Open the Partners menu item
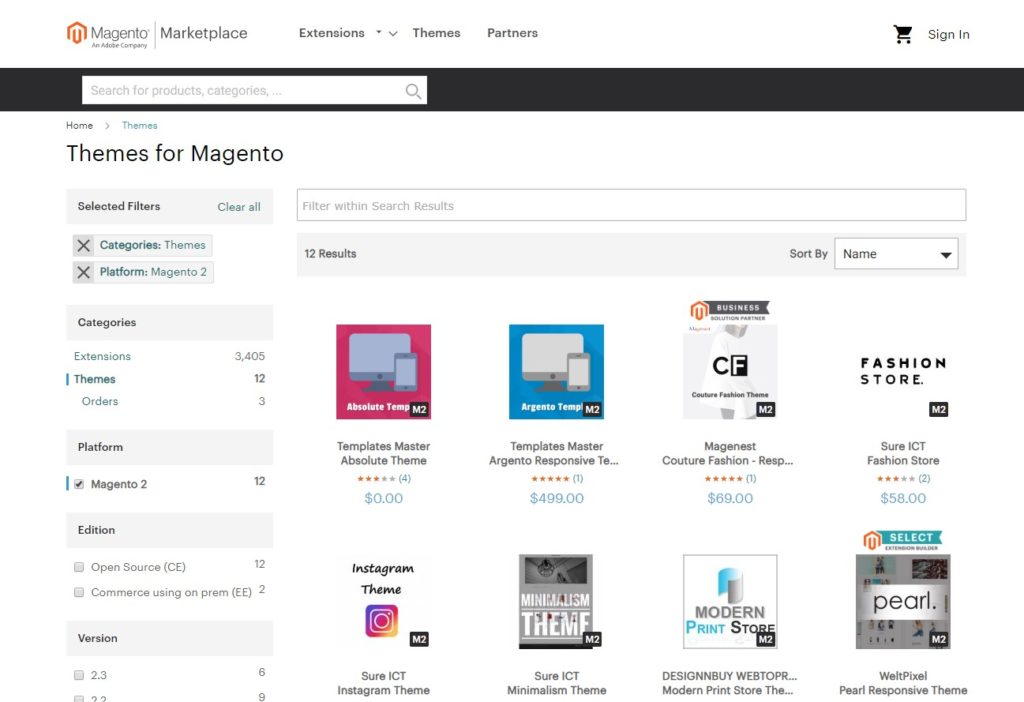This screenshot has height=702, width=1024. coord(513,33)
